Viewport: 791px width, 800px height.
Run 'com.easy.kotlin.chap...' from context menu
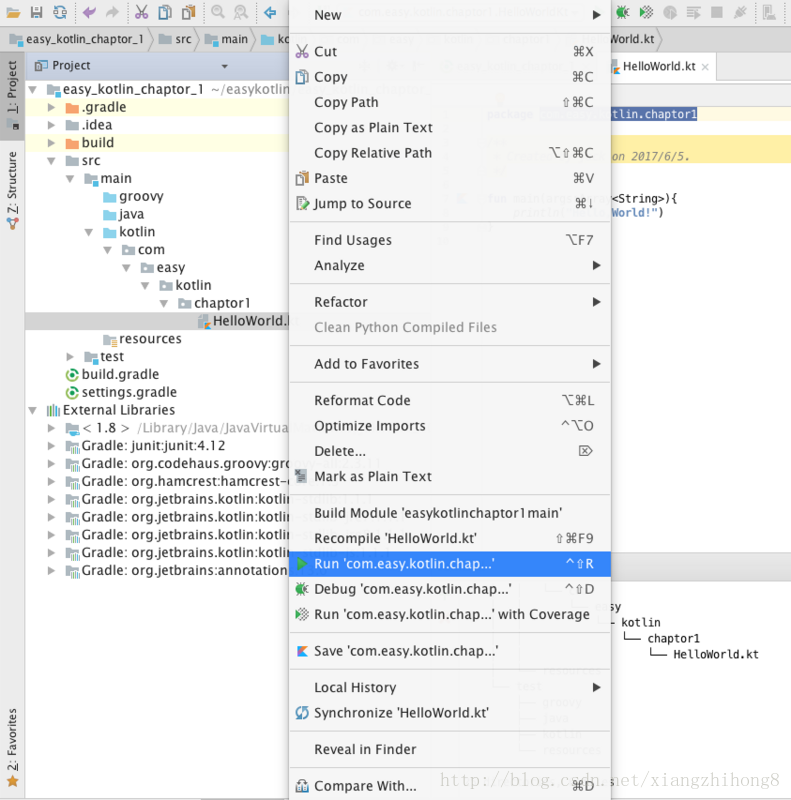(x=450, y=564)
